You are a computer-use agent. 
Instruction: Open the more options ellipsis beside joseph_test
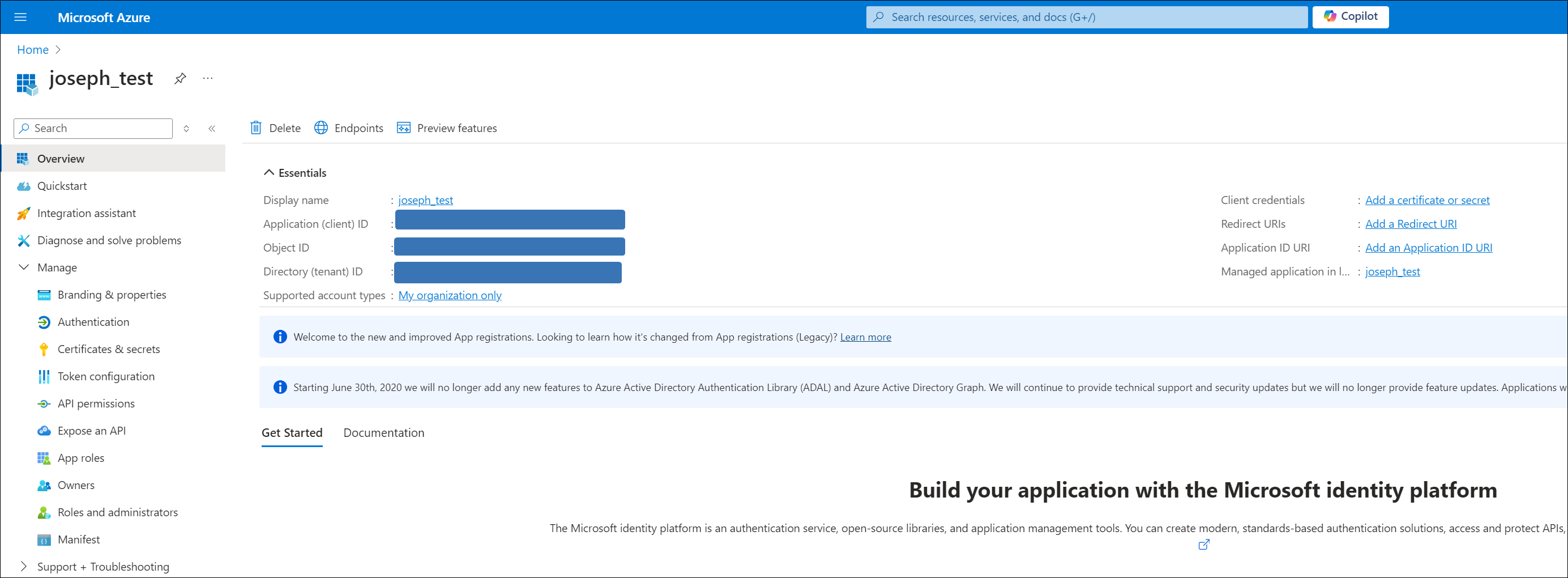208,79
